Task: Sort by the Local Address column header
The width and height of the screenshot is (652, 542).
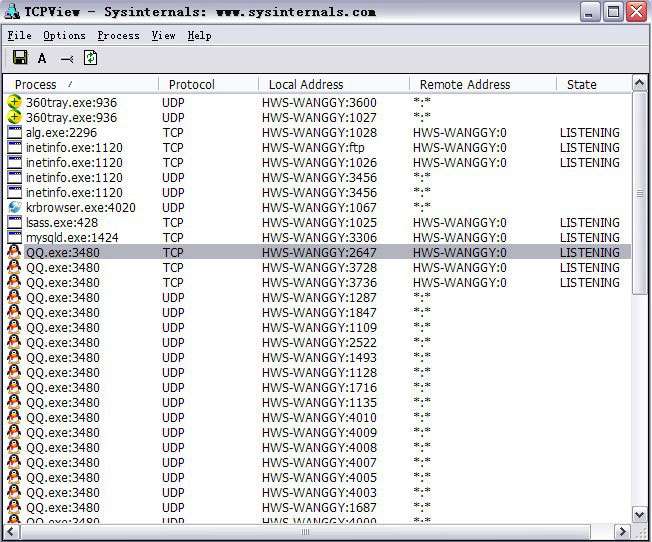Action: (x=334, y=84)
